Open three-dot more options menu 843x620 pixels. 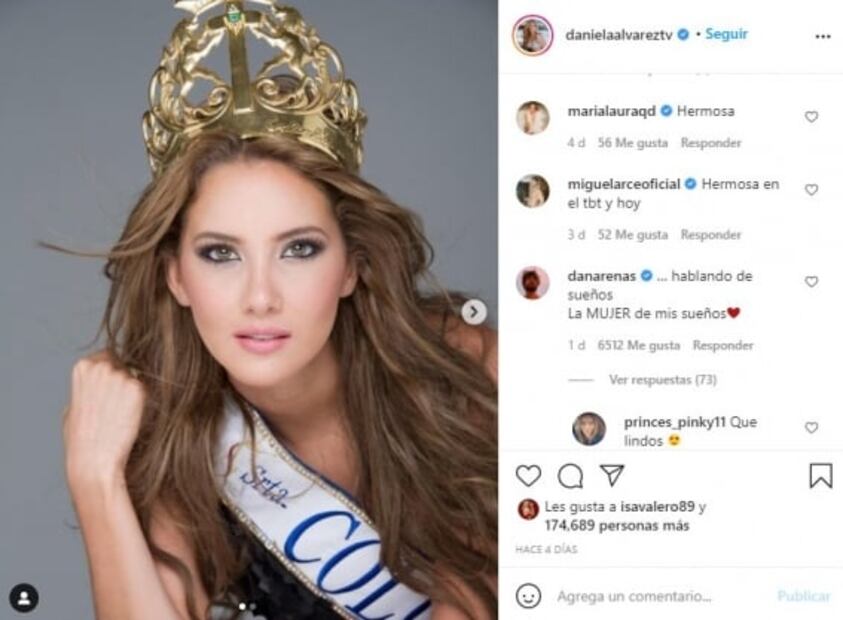coord(823,37)
